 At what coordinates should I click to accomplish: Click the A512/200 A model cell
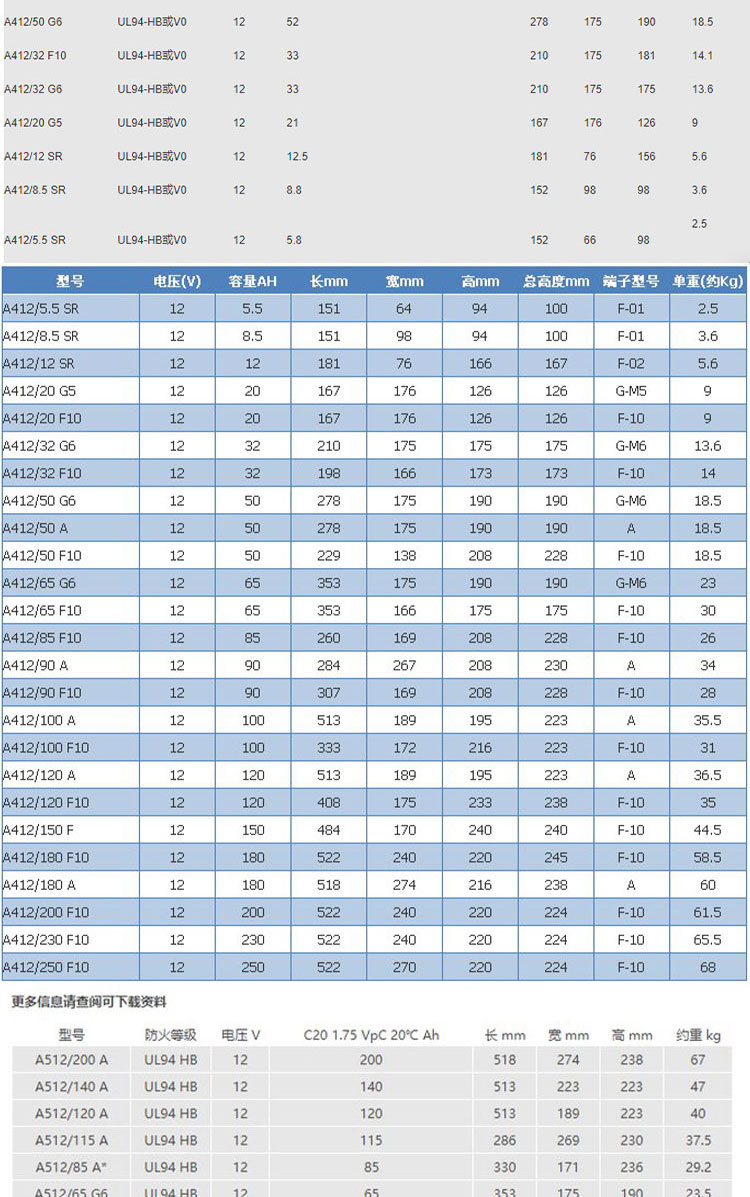tap(72, 1060)
